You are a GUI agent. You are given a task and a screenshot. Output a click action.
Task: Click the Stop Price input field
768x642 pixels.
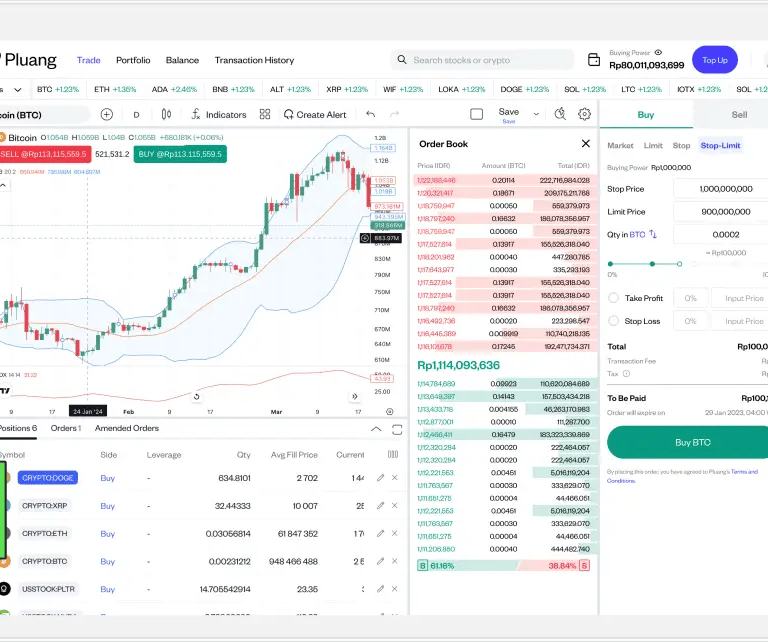click(721, 189)
